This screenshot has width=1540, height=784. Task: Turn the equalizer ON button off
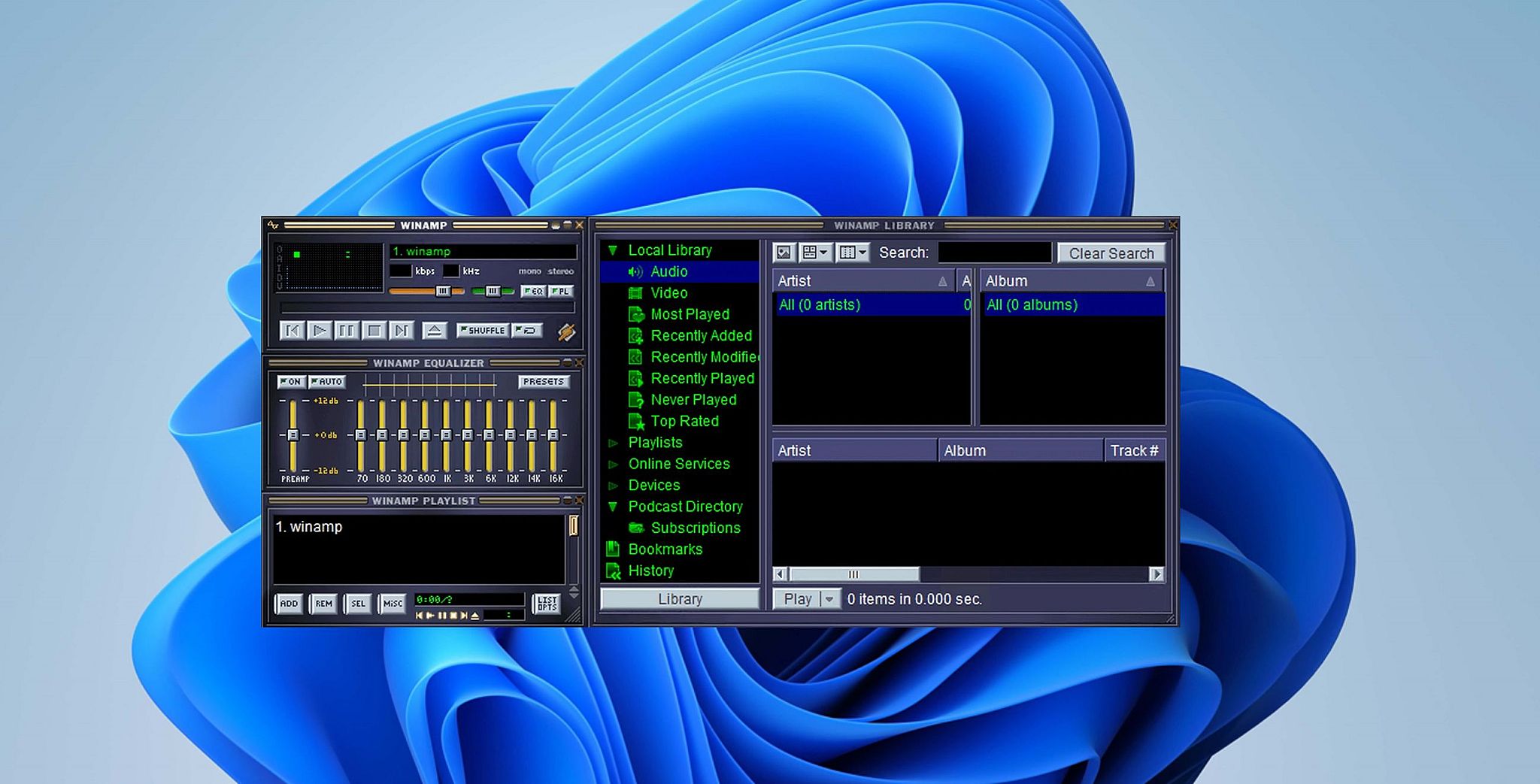point(290,382)
